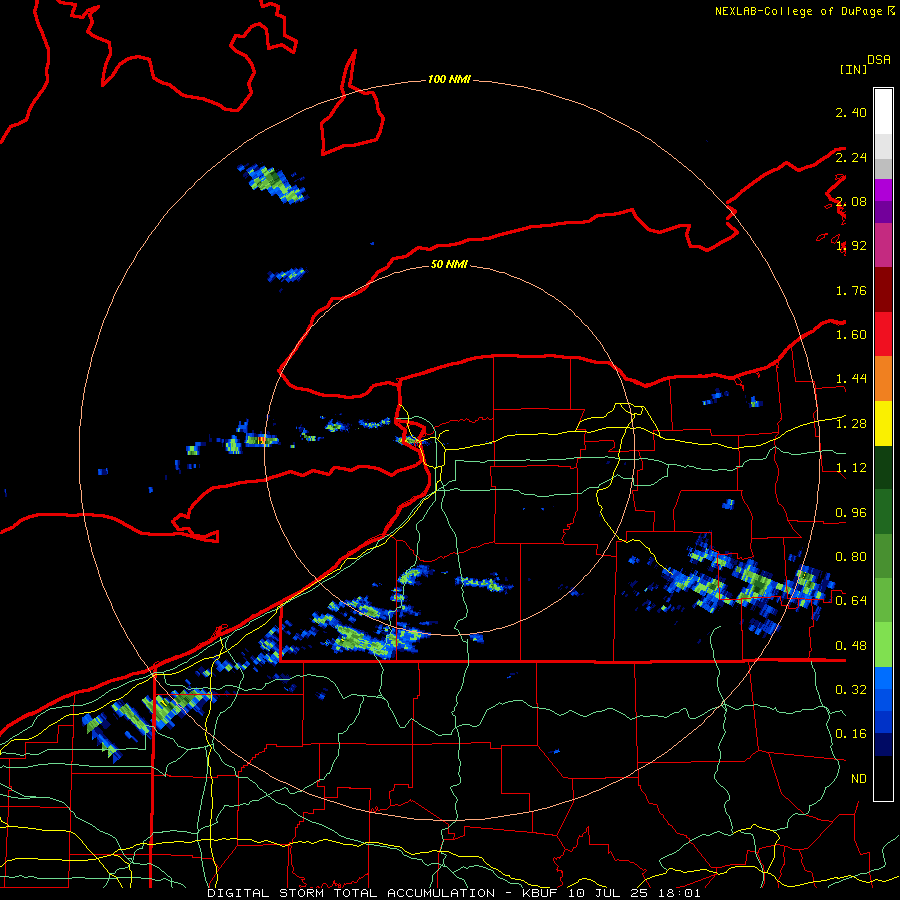Click the 1.12 legend value
This screenshot has width=900, height=900.
[851, 468]
